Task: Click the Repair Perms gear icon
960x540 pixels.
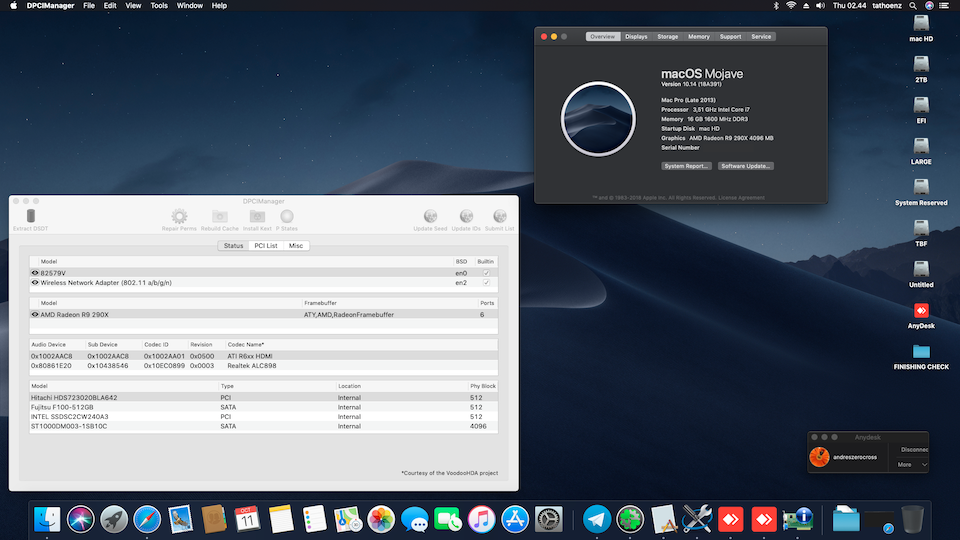Action: 179,216
